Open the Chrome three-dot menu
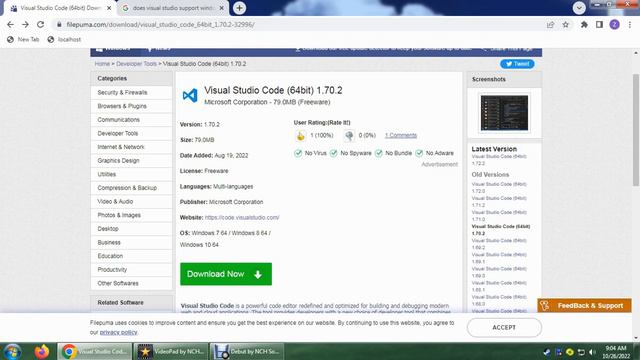The width and height of the screenshot is (640, 360). 630,24
